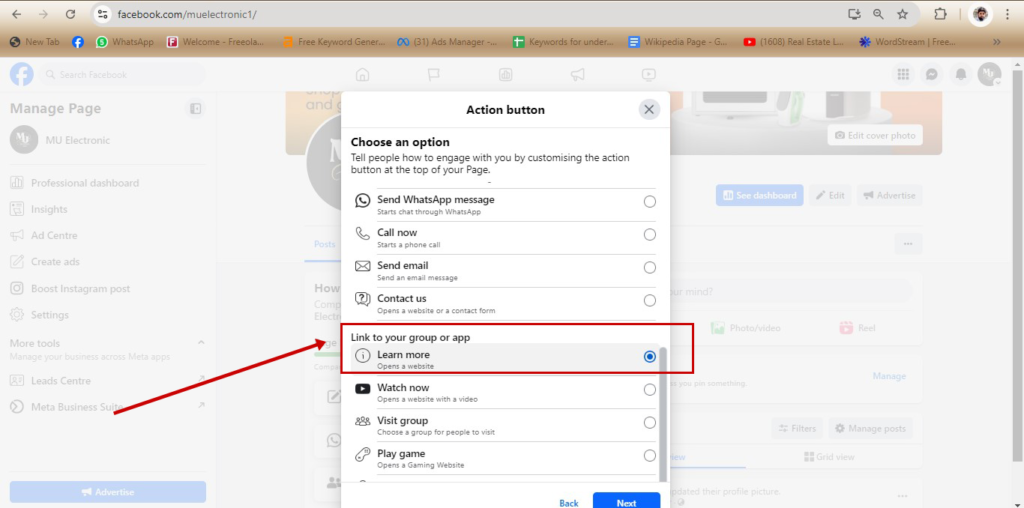Expand the bookmarks overflow chevron

tap(997, 42)
